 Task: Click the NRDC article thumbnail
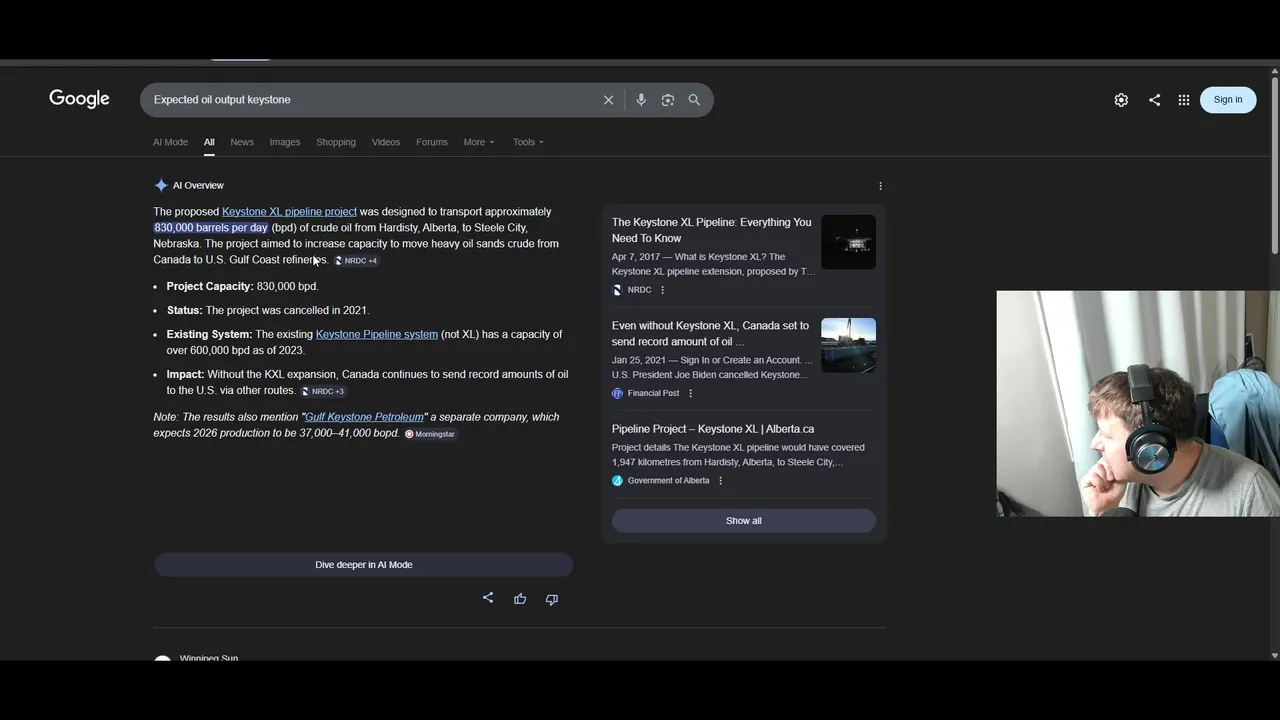pyautogui.click(x=848, y=242)
